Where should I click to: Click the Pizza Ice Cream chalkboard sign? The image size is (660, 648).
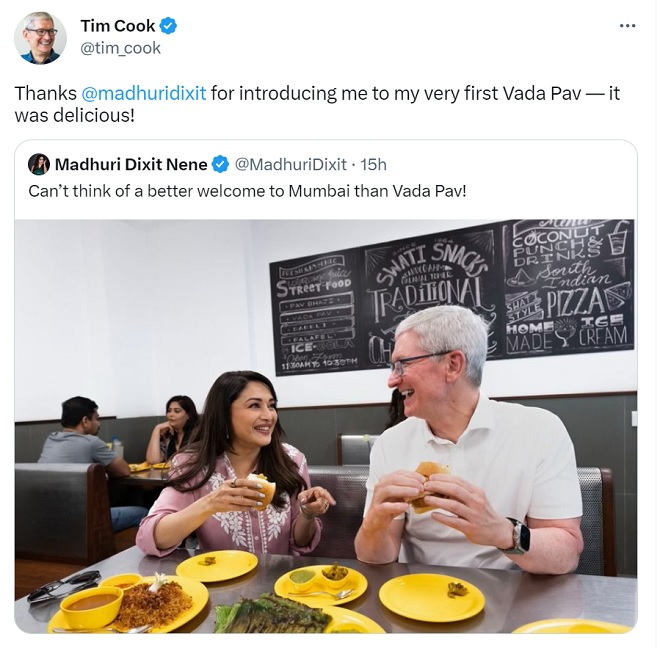pos(568,286)
